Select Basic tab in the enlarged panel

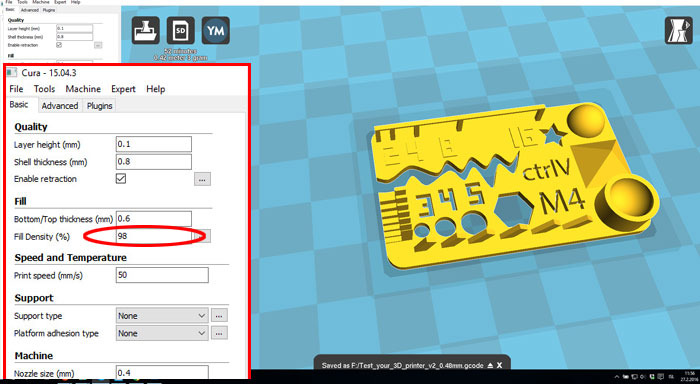(19, 104)
